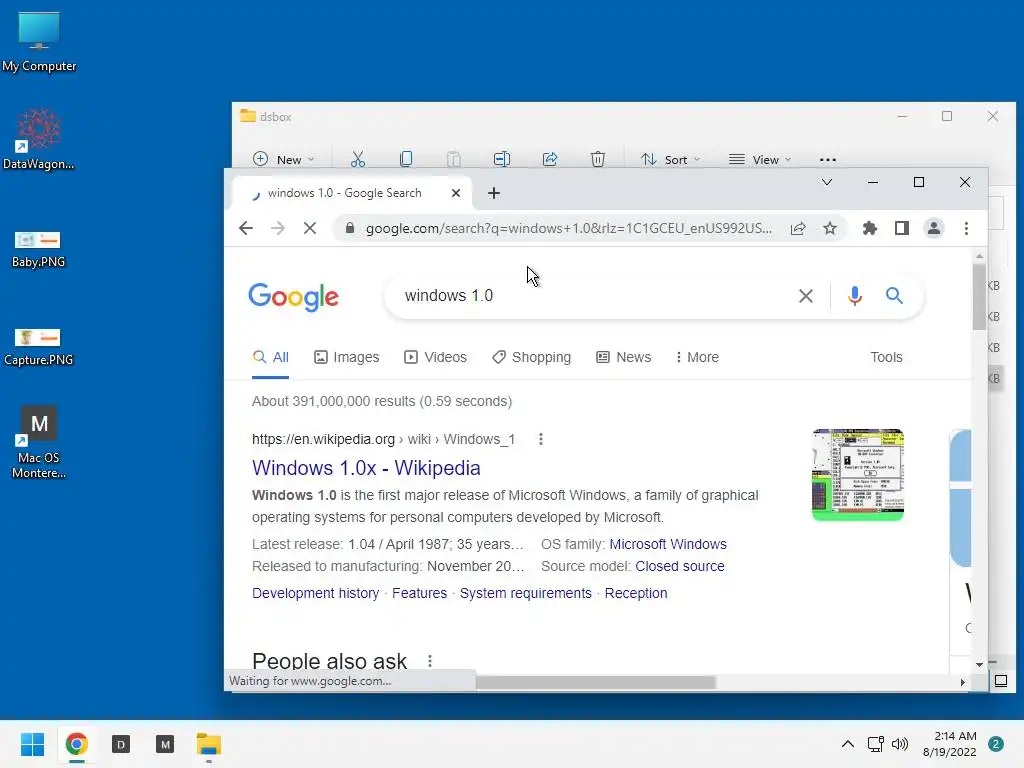1024x768 pixels.
Task: Click Share icon in dsbox window
Action: 550,159
